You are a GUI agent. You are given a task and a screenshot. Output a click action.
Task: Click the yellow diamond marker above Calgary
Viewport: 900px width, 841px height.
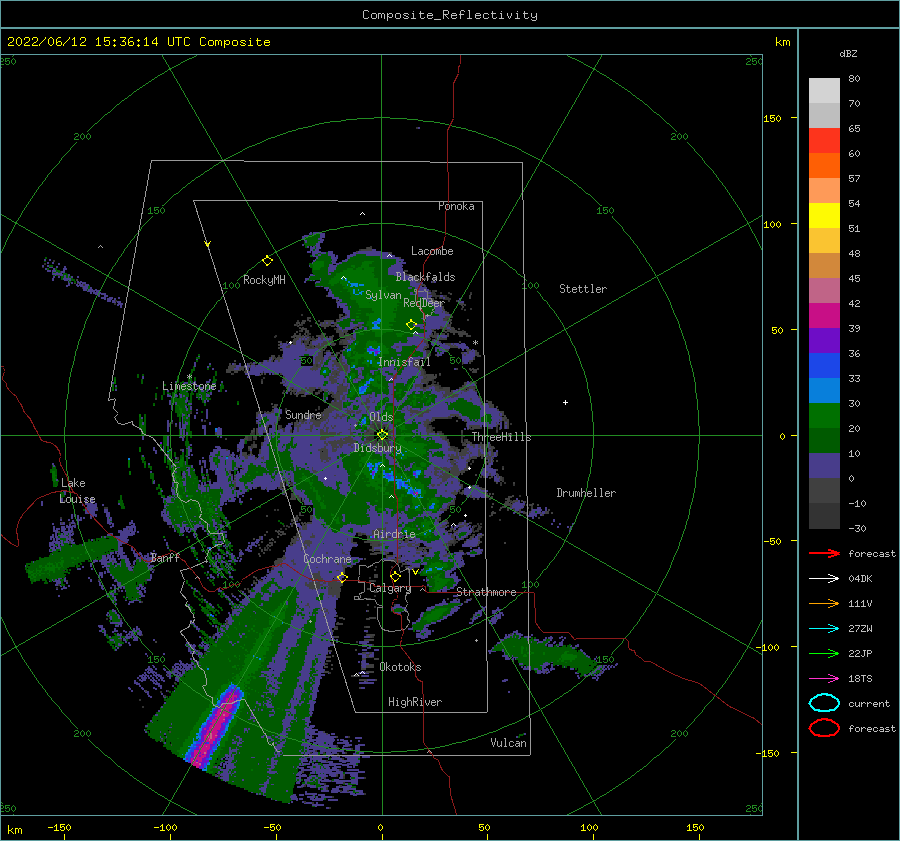395,576
